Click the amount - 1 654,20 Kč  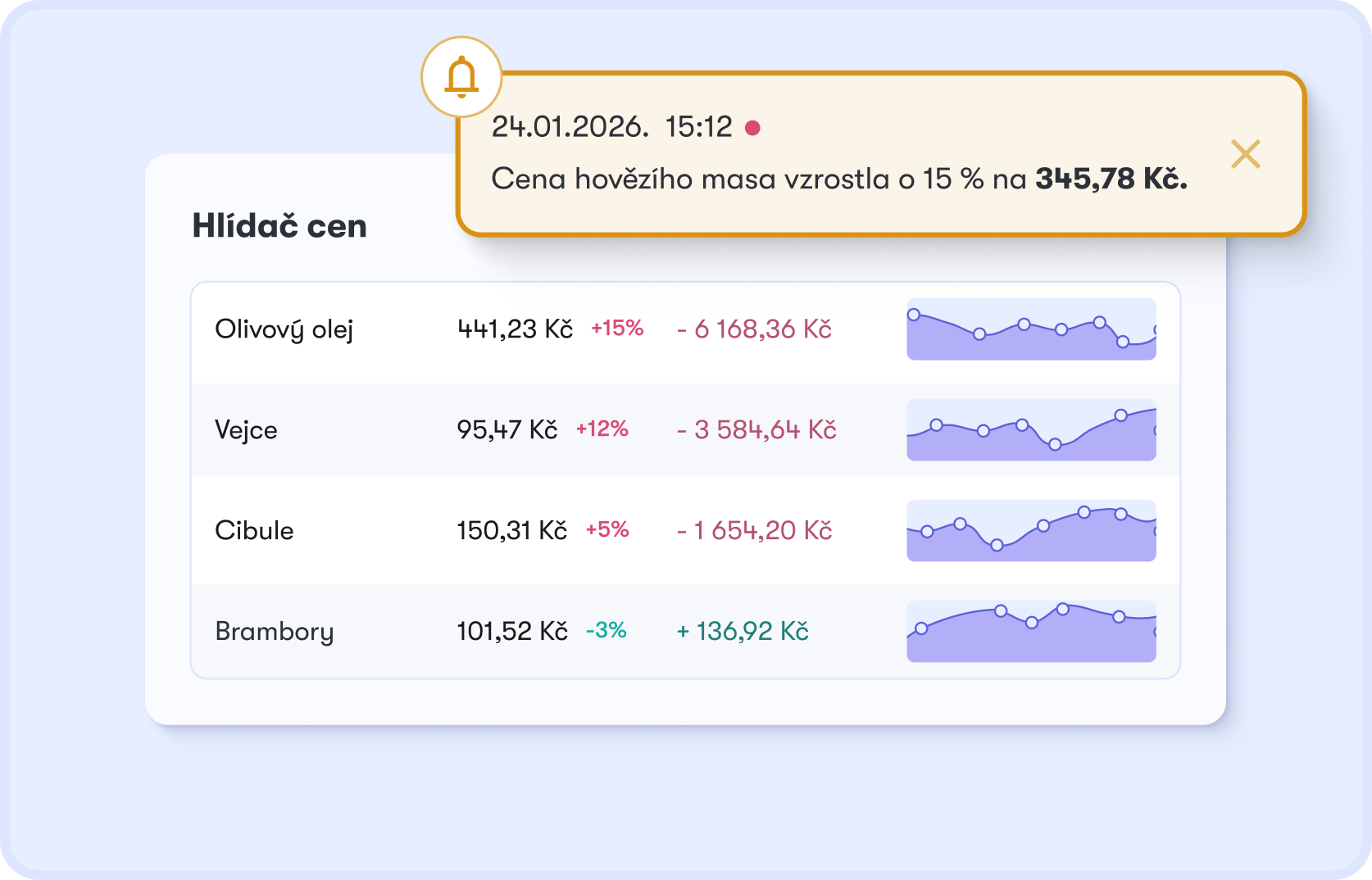point(754,531)
